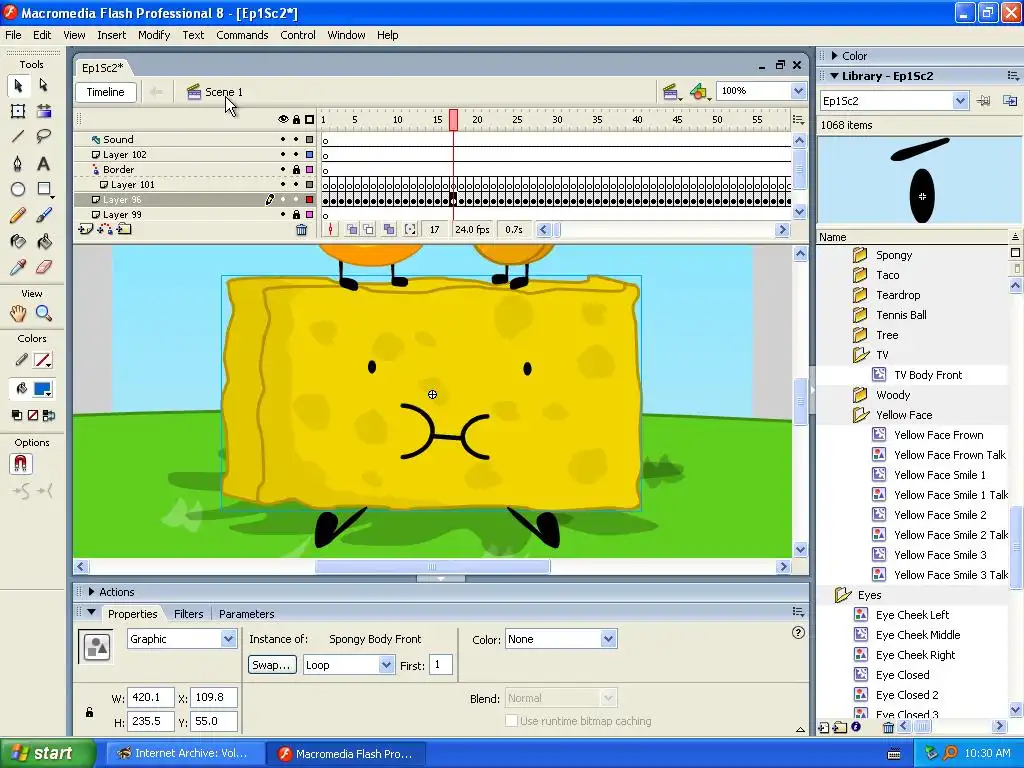Click the Add Motion Guide icon
This screenshot has width=1024, height=768.
pyautogui.click(x=104, y=229)
